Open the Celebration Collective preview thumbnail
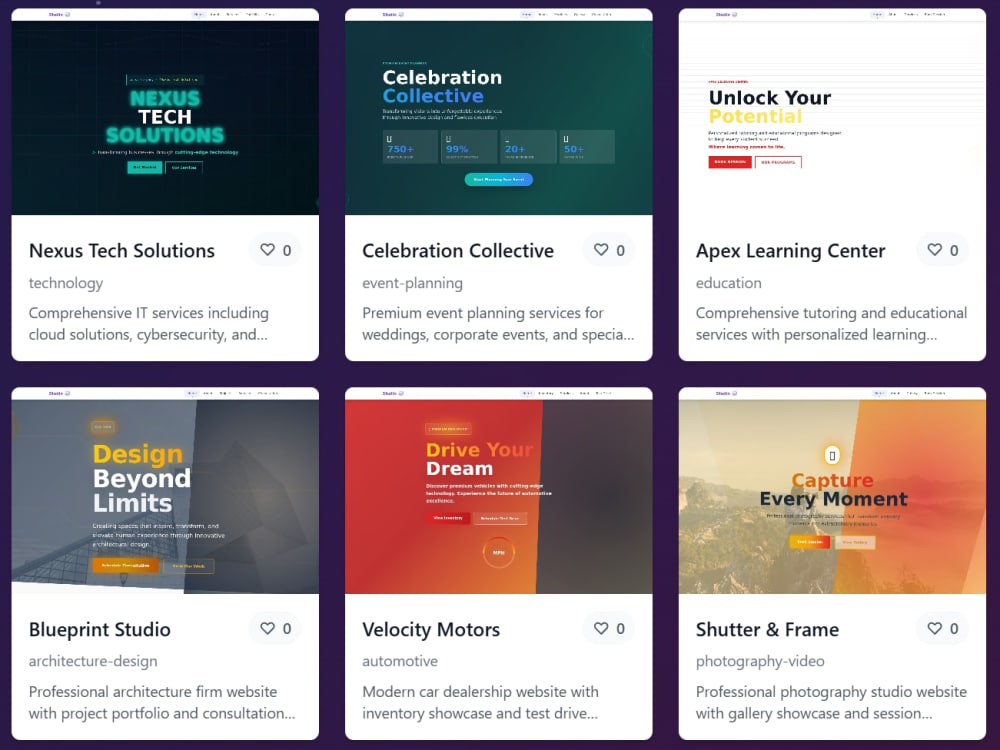The width and height of the screenshot is (1000, 750). 499,112
